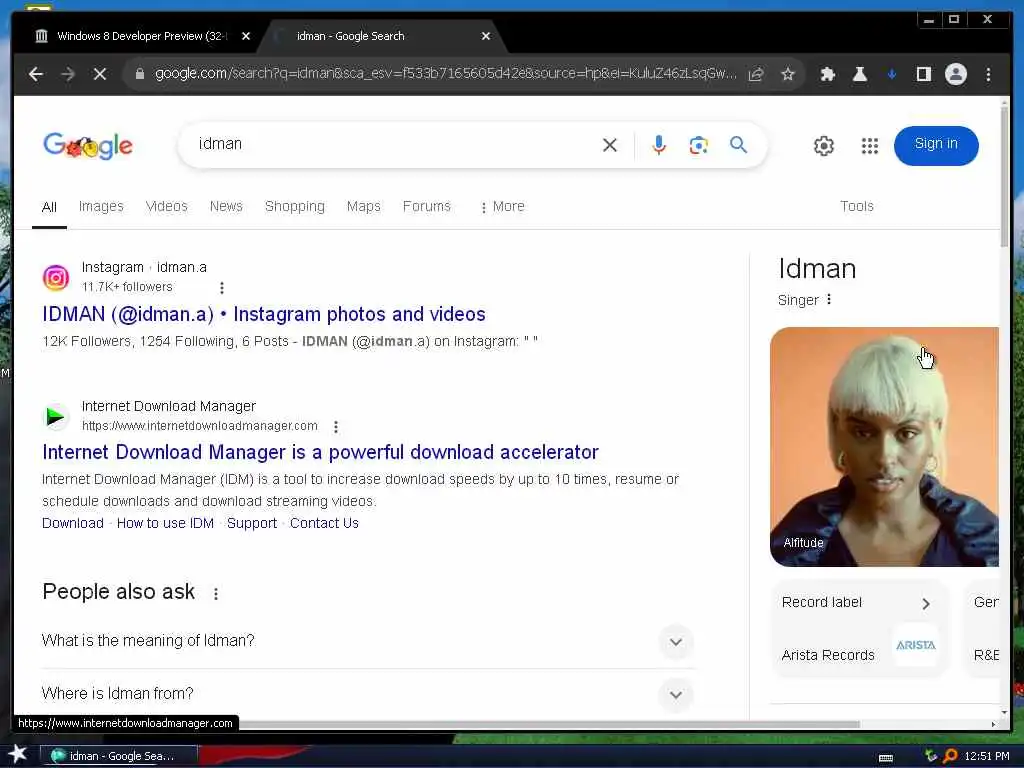The height and width of the screenshot is (768, 1024).
Task: Click the Instagram result favicon
Action: (x=56, y=278)
